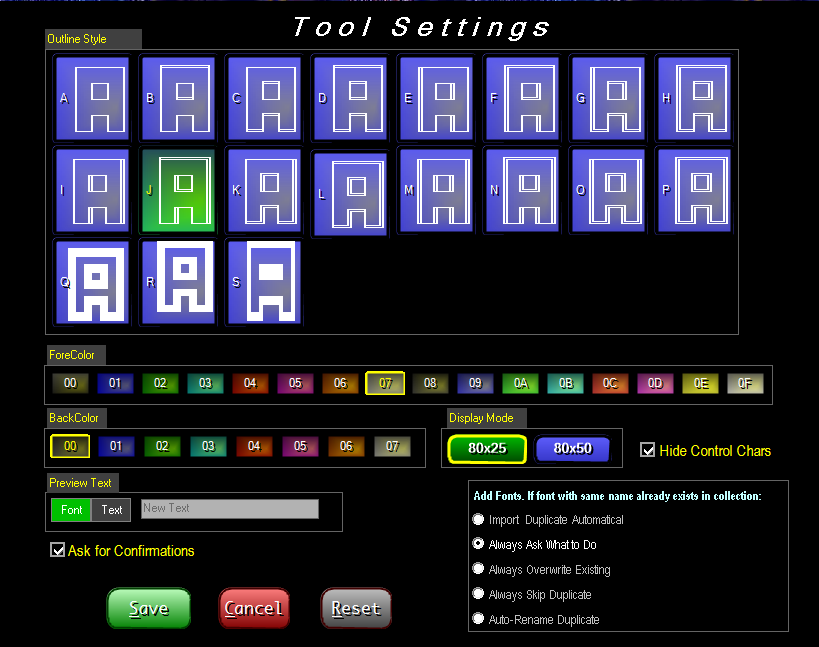Reset the tool settings
Viewport: 819px width, 647px height.
pos(356,608)
